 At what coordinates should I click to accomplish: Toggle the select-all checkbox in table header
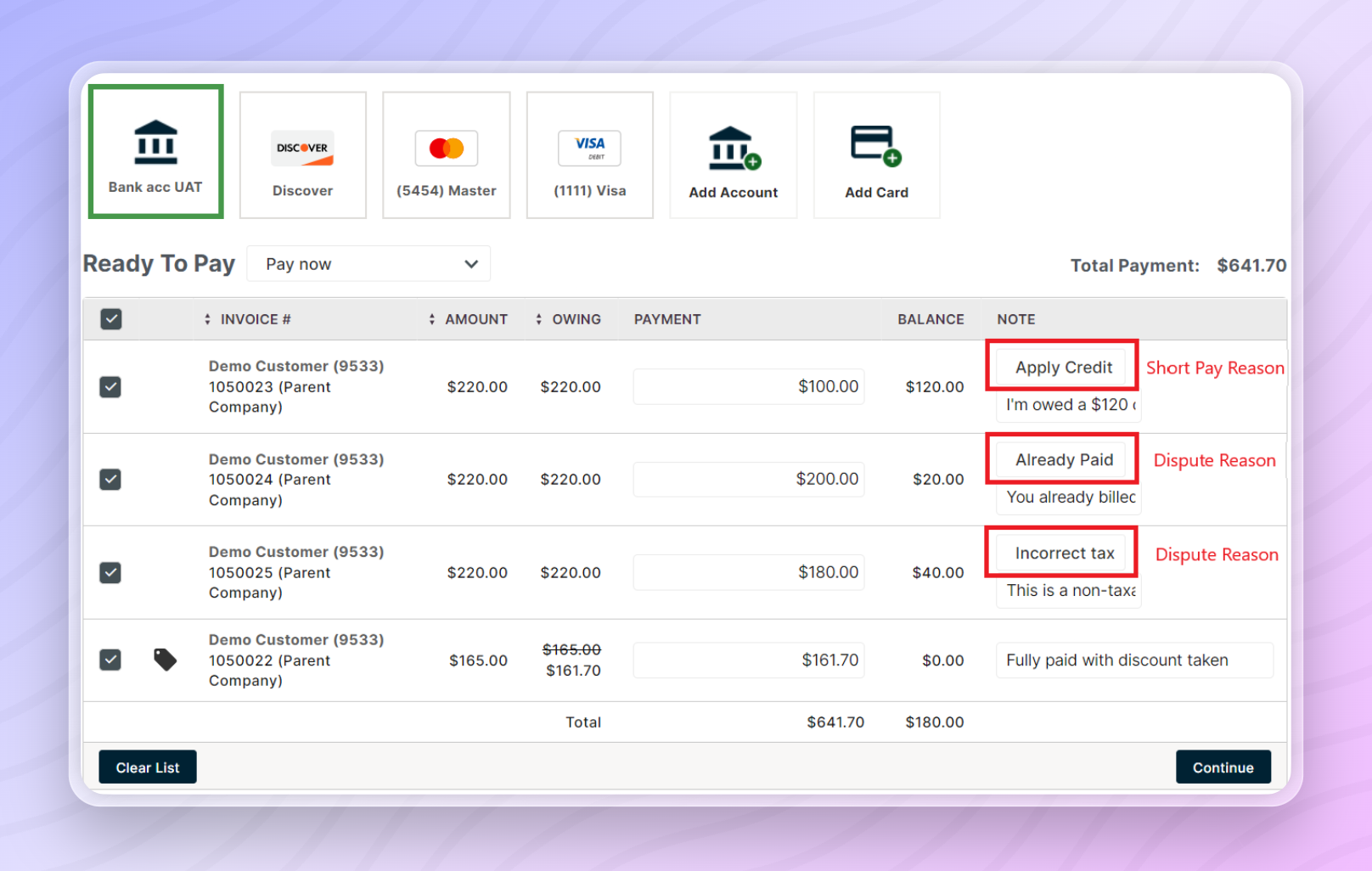pos(111,319)
